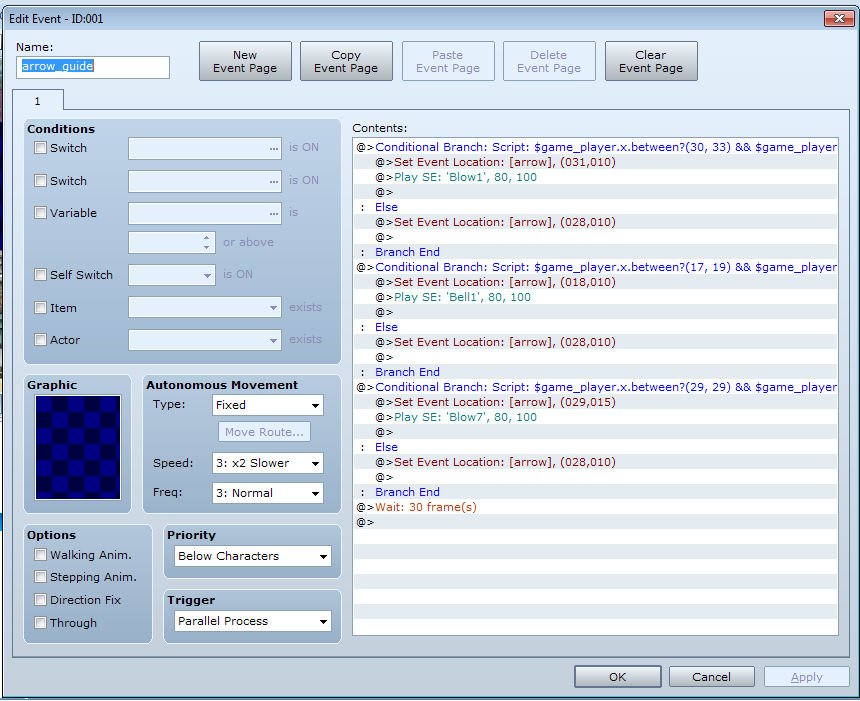Enable the Through option checkbox
Viewport: 860px width, 701px height.
point(41,623)
